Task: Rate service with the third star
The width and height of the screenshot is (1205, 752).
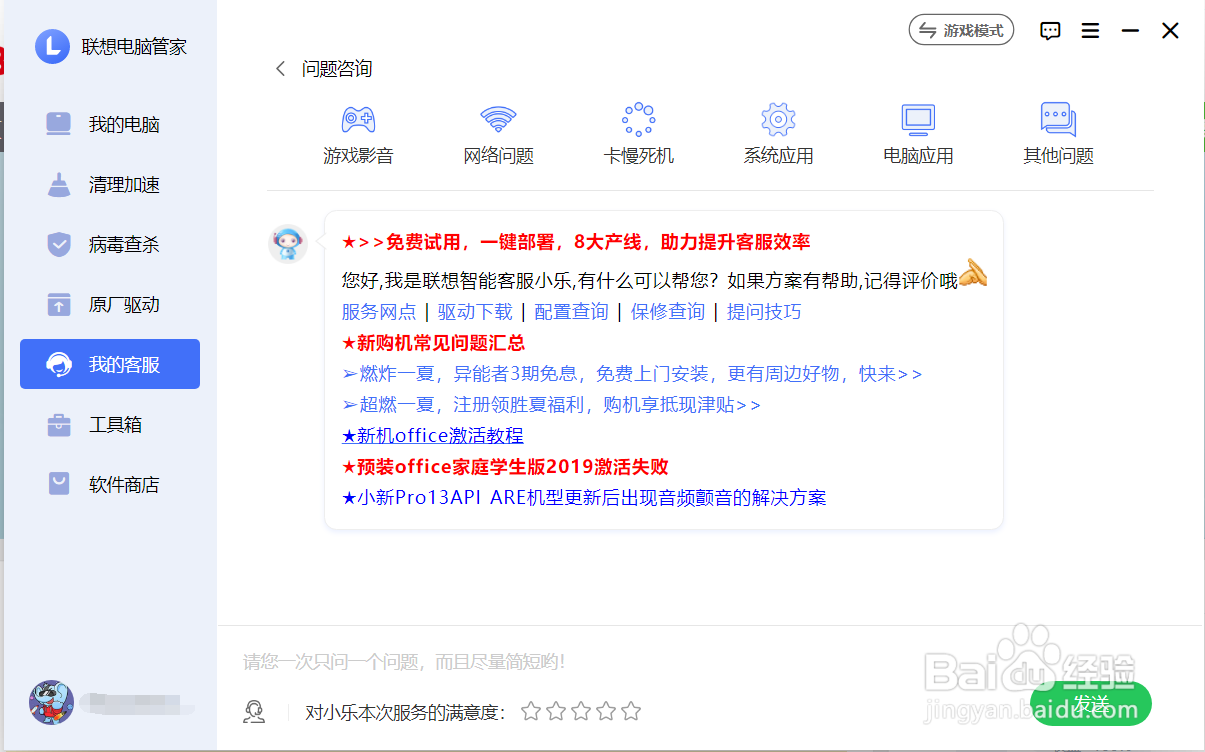Action: [x=581, y=711]
